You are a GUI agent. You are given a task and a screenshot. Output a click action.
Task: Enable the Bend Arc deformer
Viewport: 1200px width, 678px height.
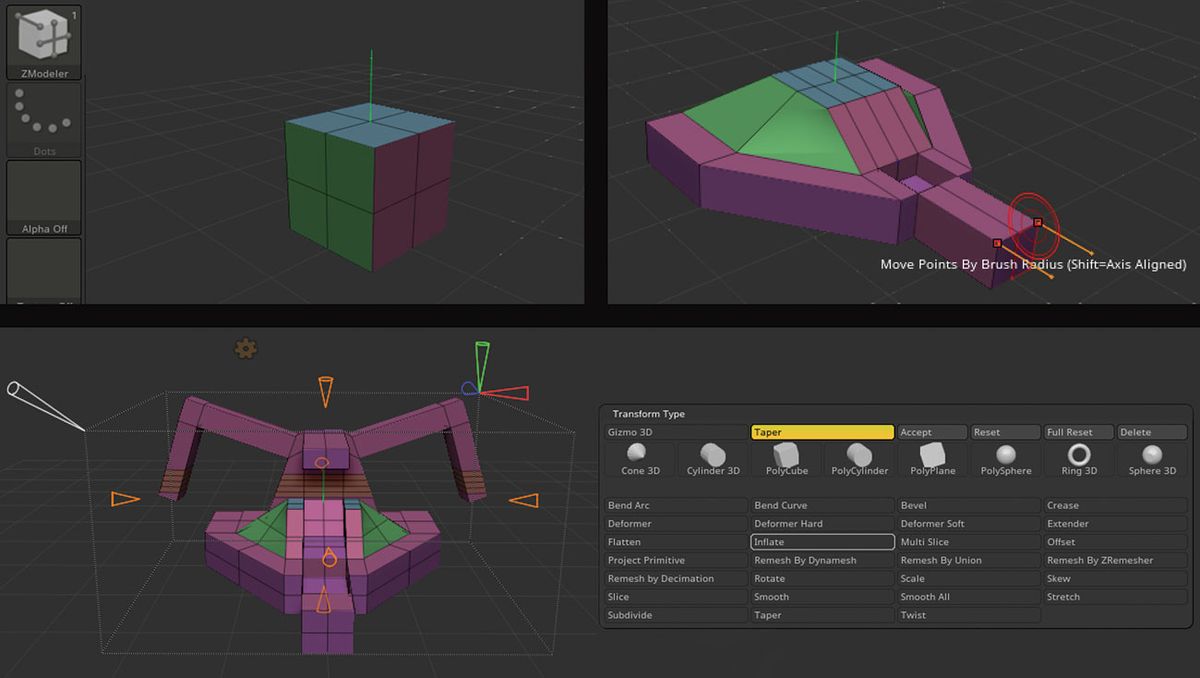[x=674, y=505]
